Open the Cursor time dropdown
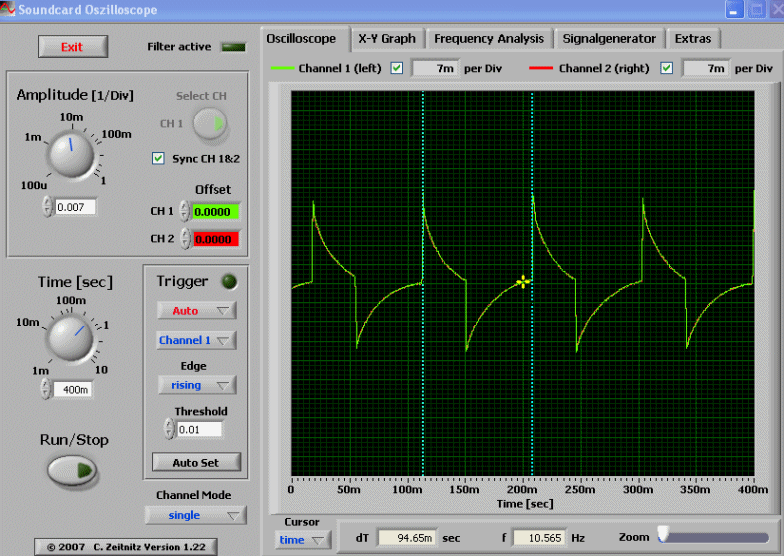This screenshot has width=784, height=556. coord(302,540)
